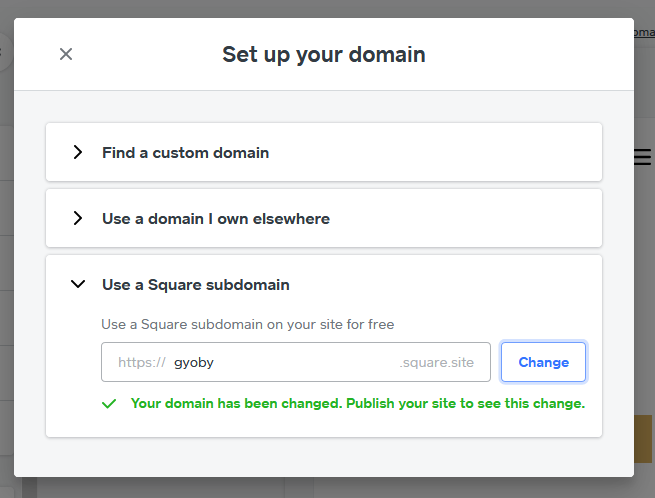Screen dimensions: 655x498
Task: Click 'Use a Square subdomain on your site for free'
Action: coord(248,324)
